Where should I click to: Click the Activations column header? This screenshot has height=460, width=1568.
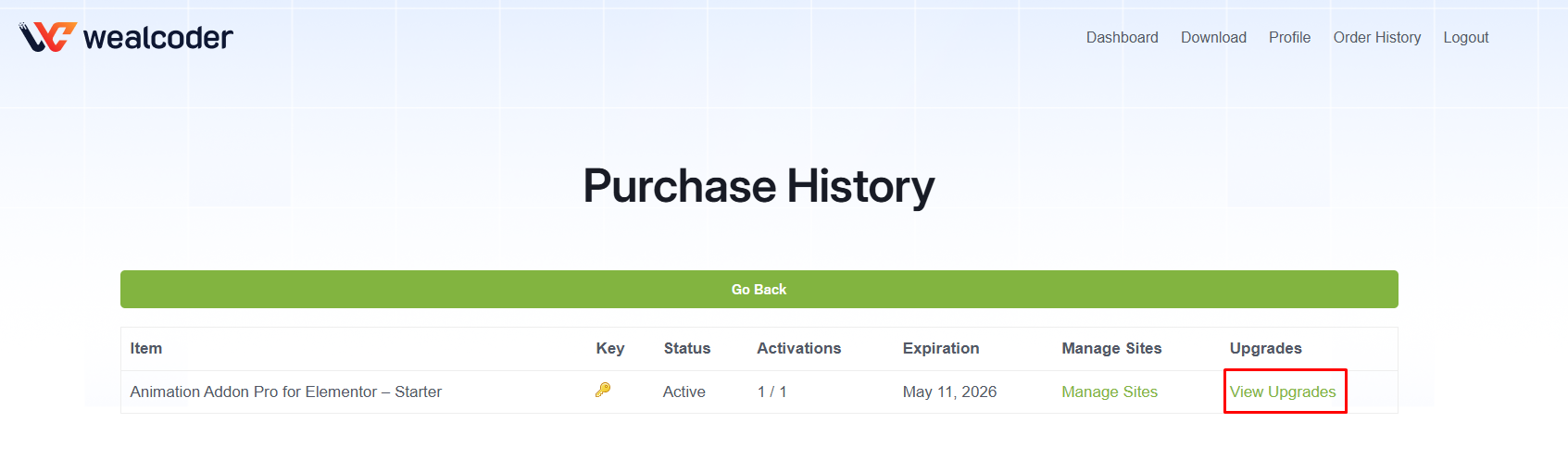tap(799, 348)
